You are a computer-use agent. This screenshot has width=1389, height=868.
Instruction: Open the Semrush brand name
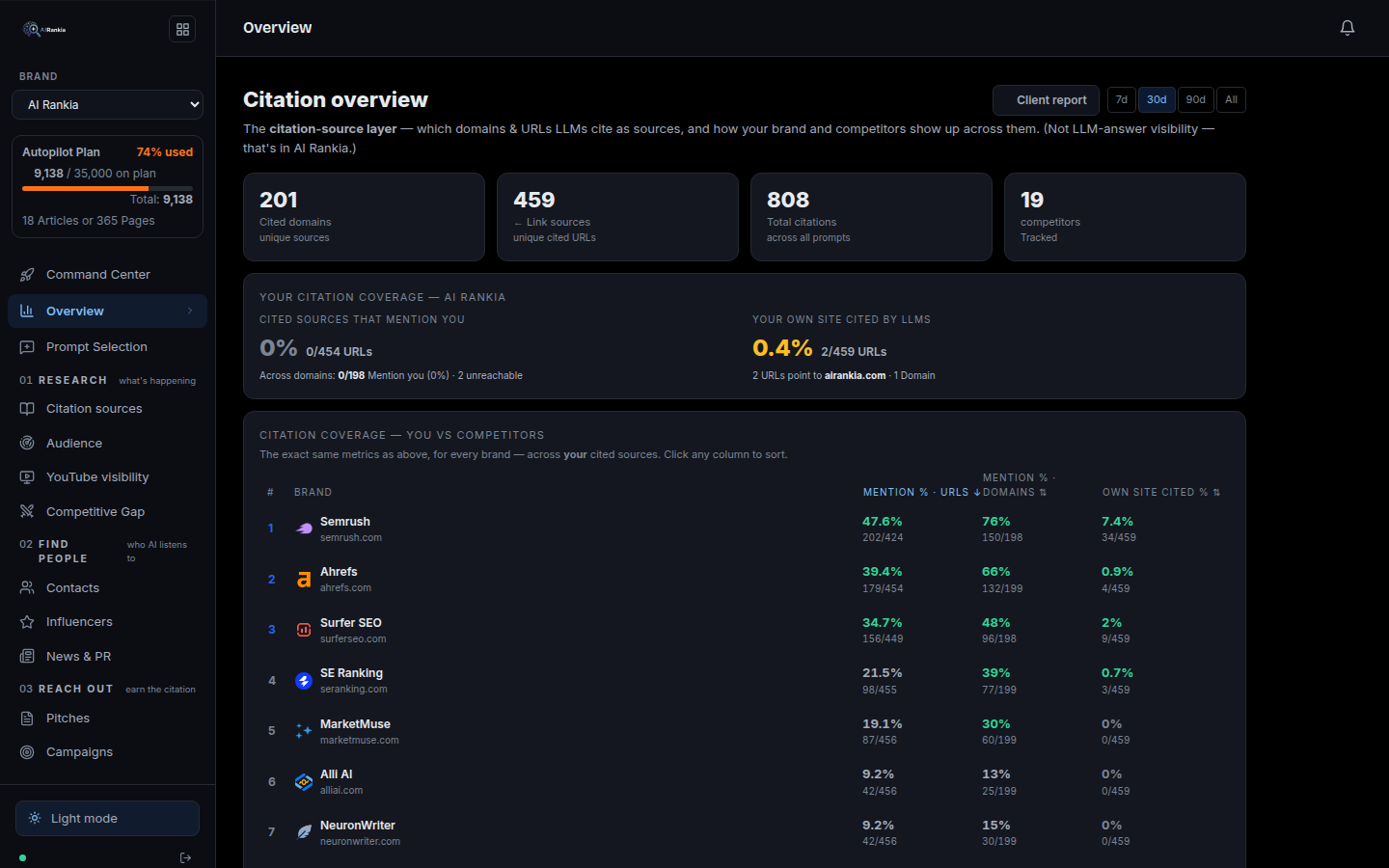(x=345, y=522)
